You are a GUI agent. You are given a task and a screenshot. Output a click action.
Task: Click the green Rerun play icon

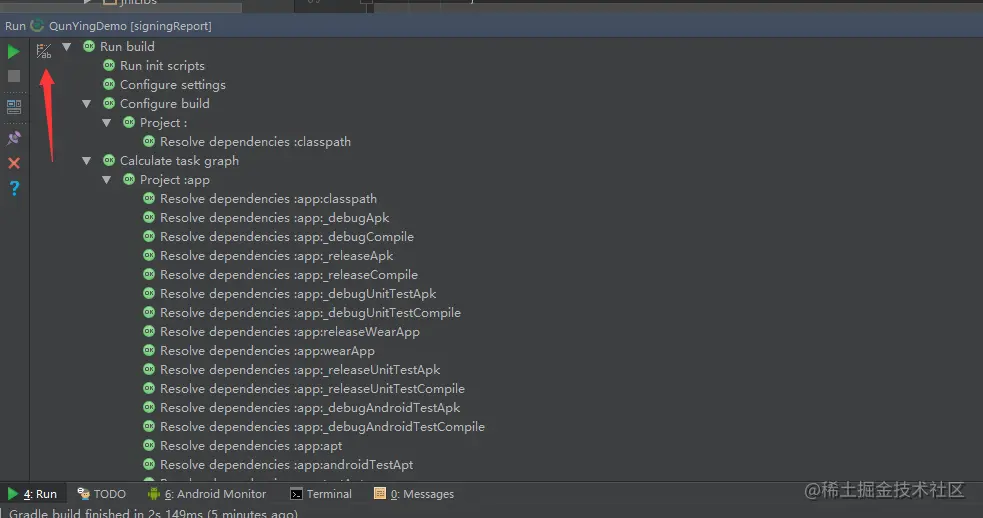pos(13,51)
